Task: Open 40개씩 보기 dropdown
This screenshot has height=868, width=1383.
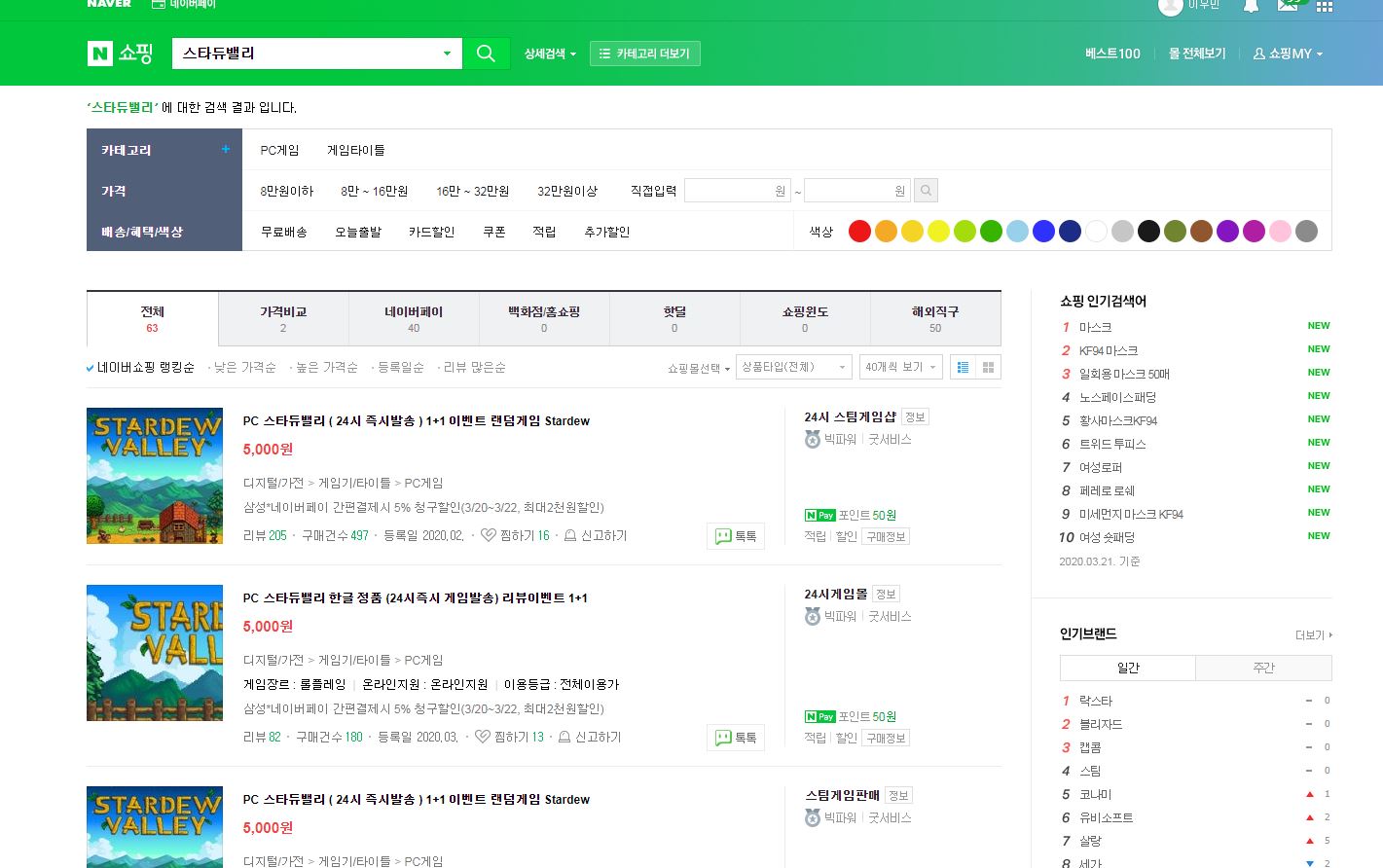Action: pyautogui.click(x=901, y=367)
